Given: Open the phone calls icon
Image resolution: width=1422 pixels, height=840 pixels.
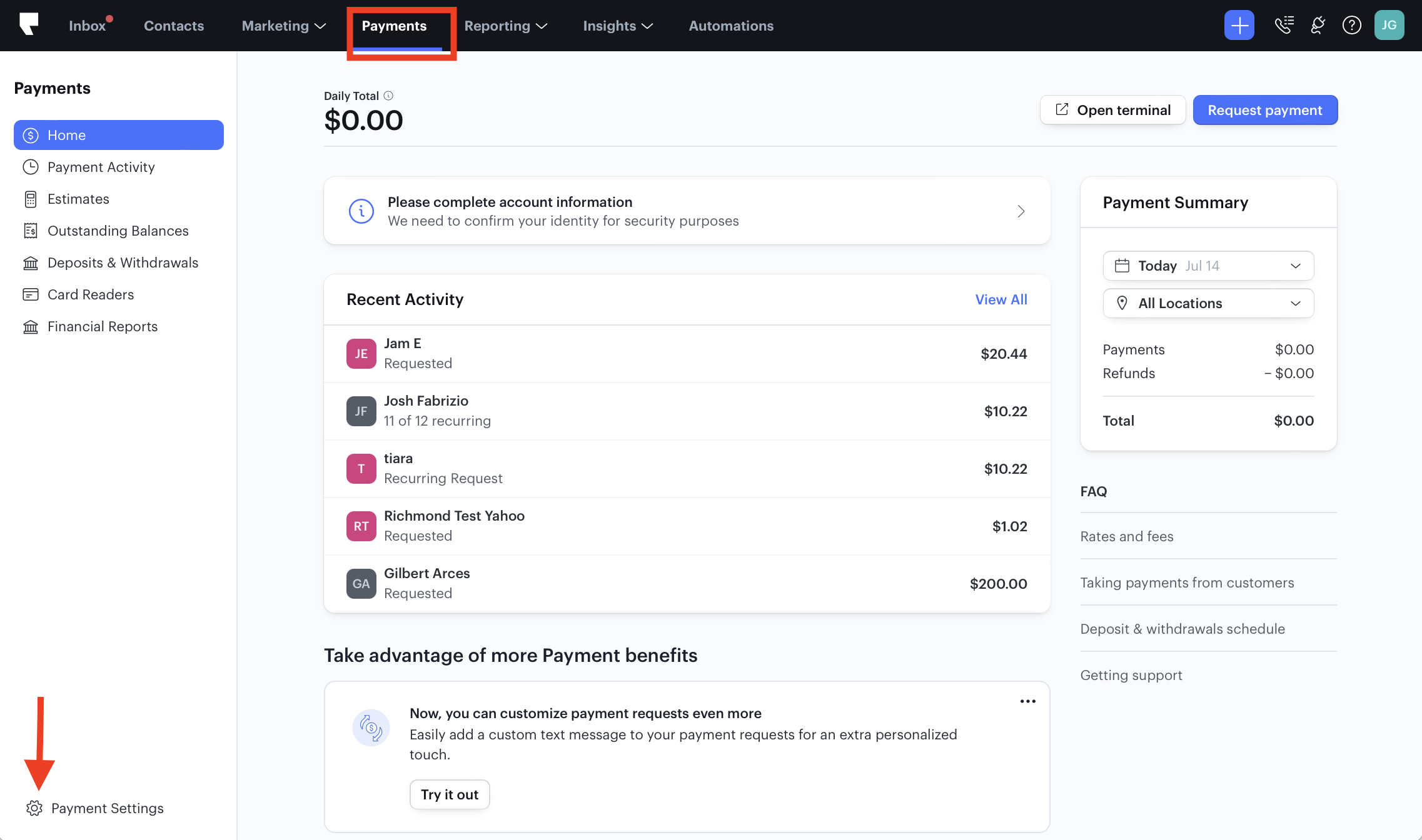Looking at the screenshot, I should pyautogui.click(x=1284, y=26).
